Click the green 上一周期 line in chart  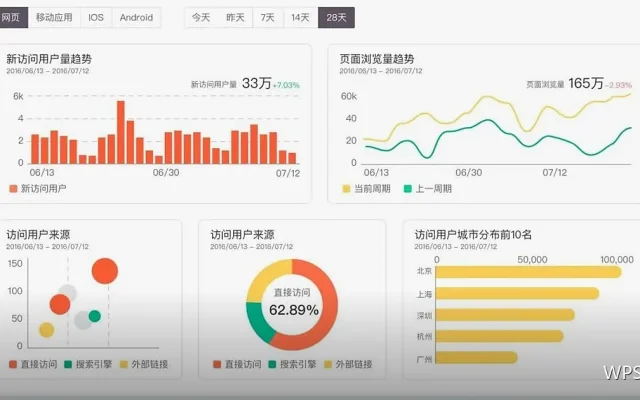coord(486,121)
